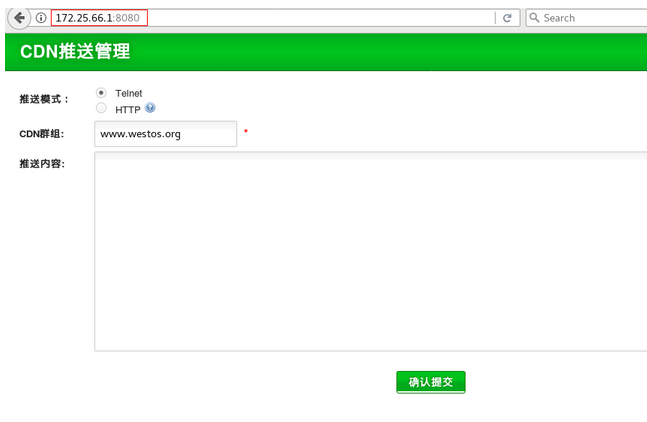Click the search magnifier icon

coord(534,18)
